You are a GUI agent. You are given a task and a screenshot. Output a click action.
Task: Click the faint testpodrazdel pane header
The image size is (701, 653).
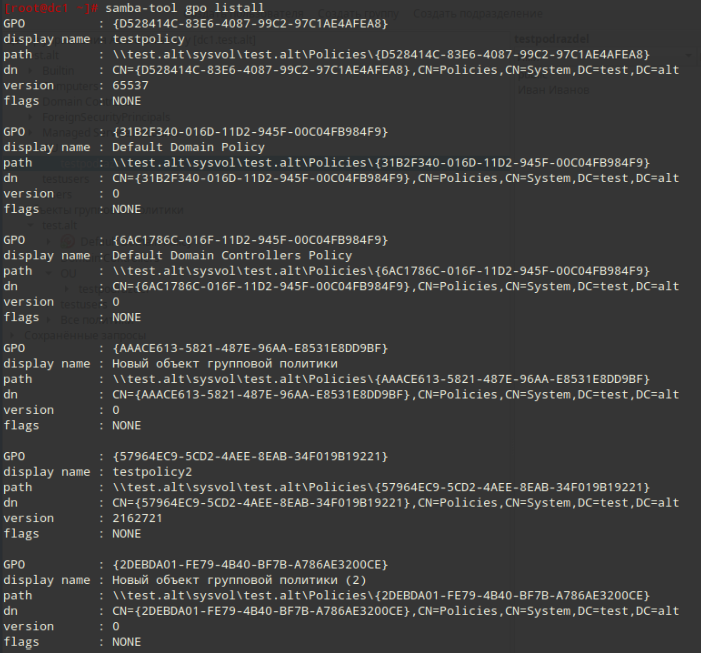pyautogui.click(x=552, y=39)
